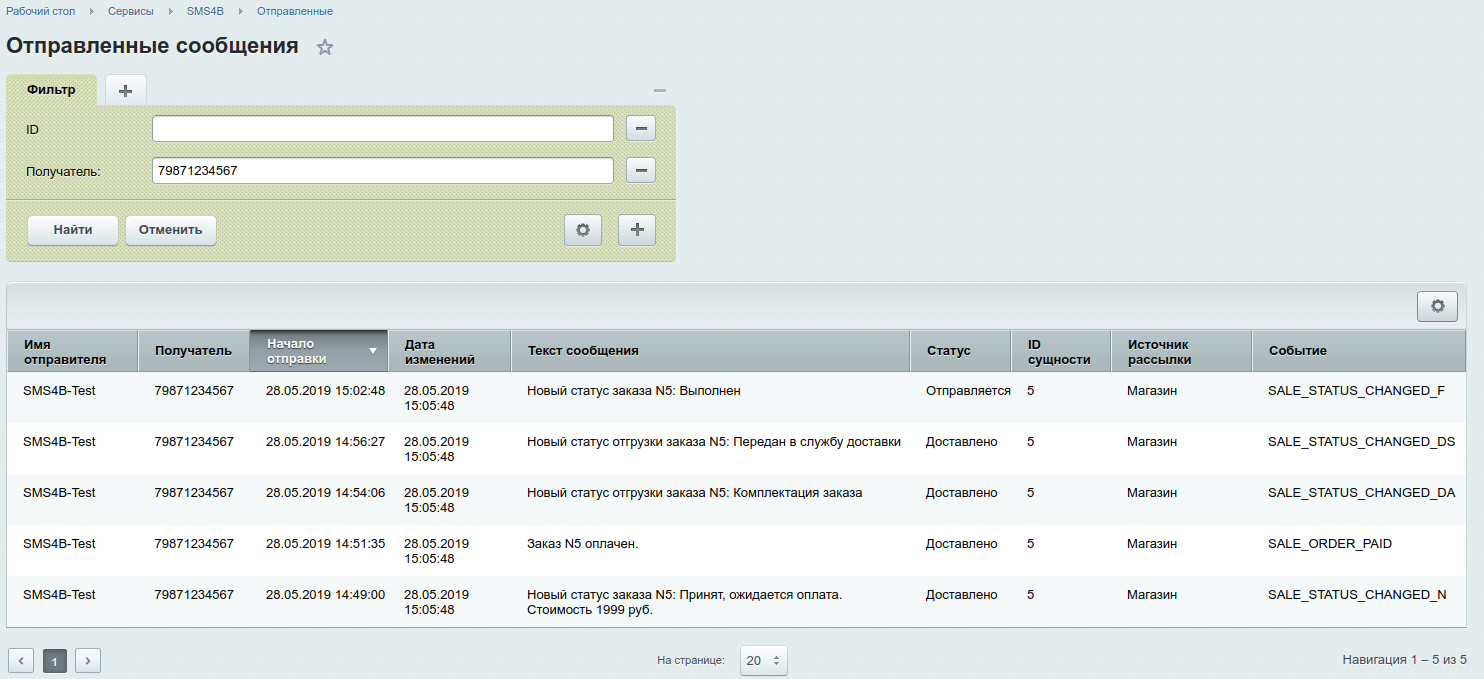Go to previous page arrow
Screen dimensions: 1484x679
click(x=21, y=660)
